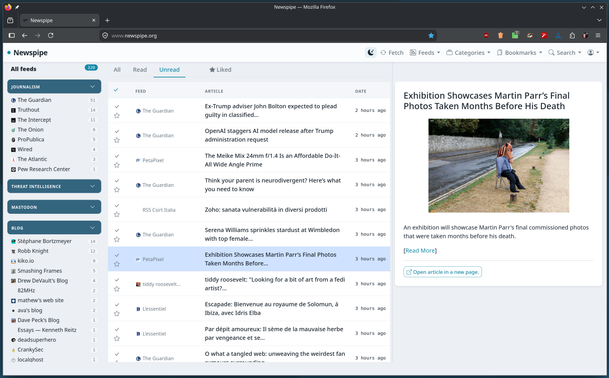609x378 pixels.
Task: Click the Fetch refresh icon
Action: click(x=383, y=52)
